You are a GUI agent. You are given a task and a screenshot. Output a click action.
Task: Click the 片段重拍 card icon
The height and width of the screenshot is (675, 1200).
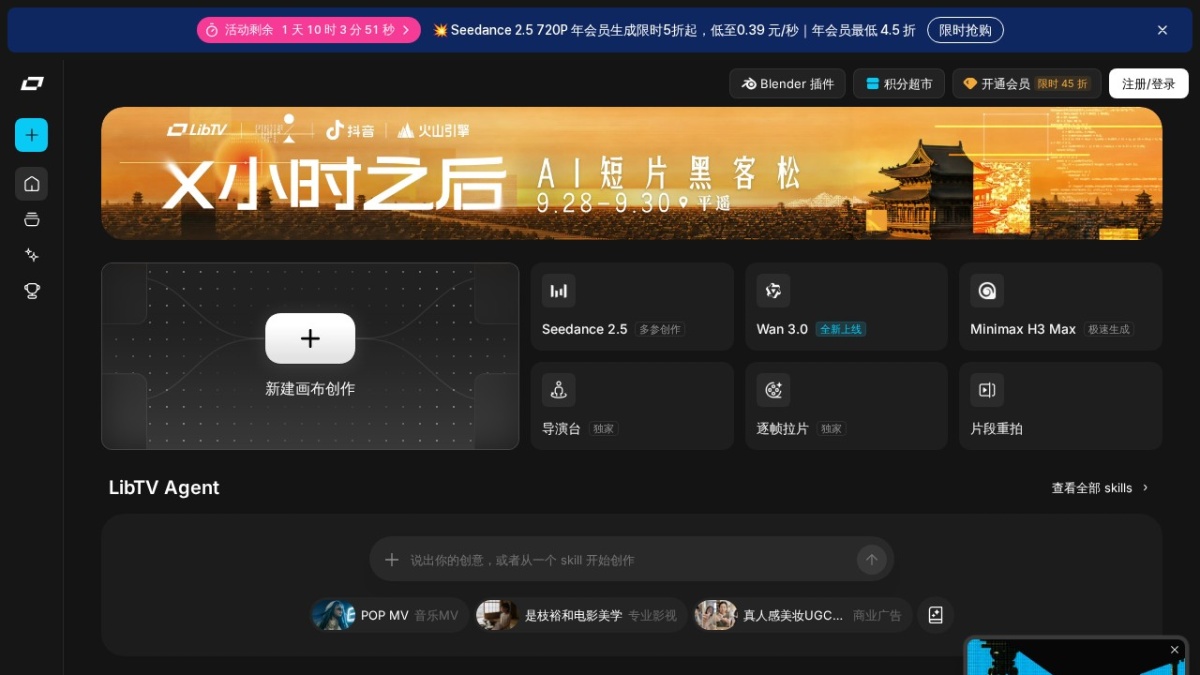(987, 390)
